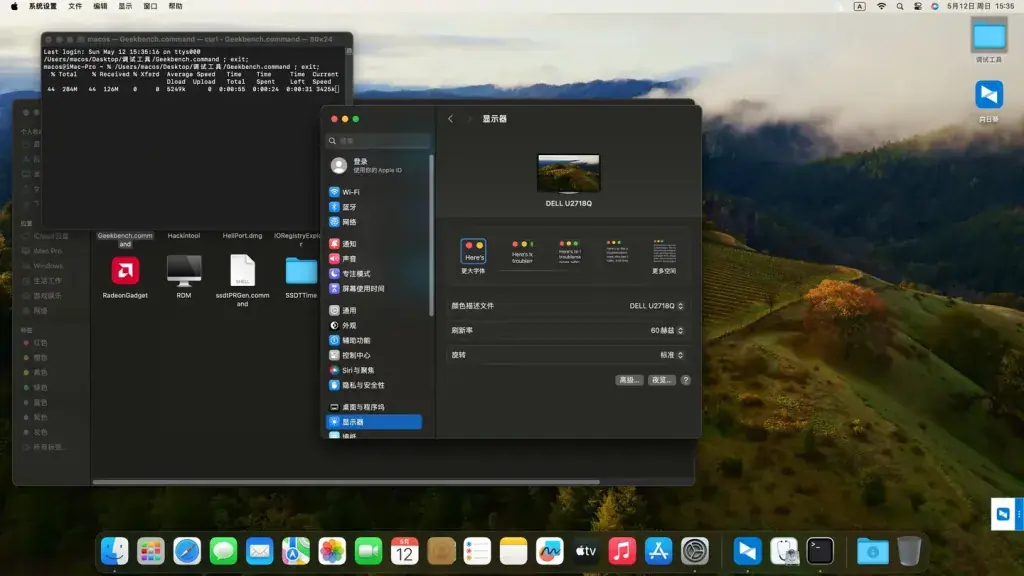Open the 刷新率 60赫兹 dropdown
The width and height of the screenshot is (1024, 576).
[667, 330]
